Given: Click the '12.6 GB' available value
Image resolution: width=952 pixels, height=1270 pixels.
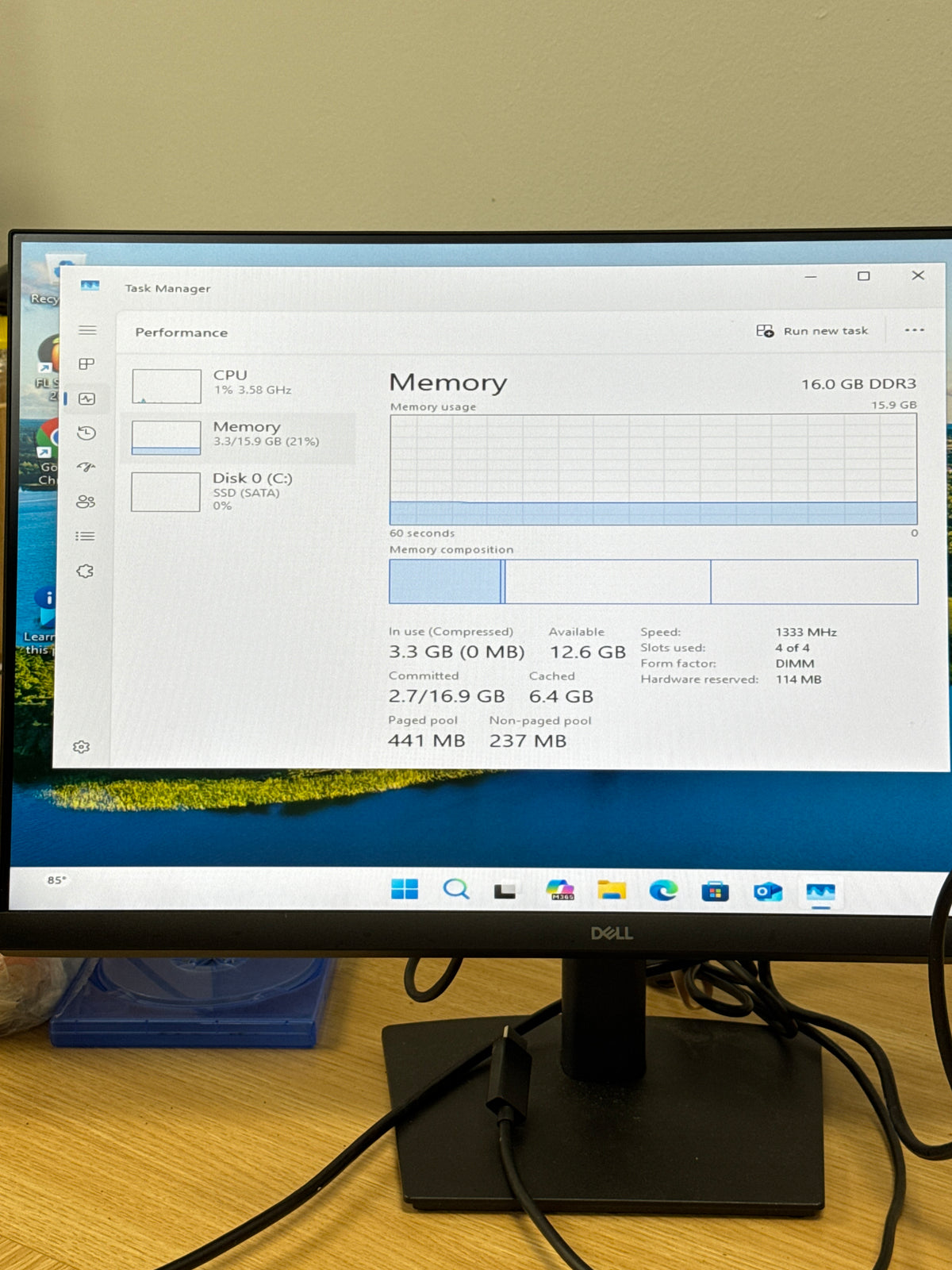Looking at the screenshot, I should tap(588, 652).
